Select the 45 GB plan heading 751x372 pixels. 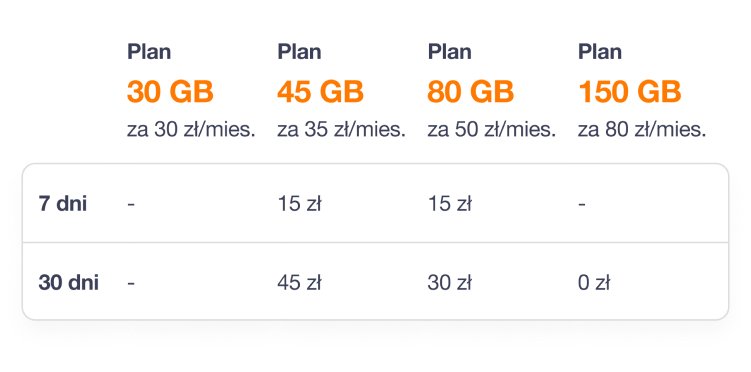(x=320, y=92)
